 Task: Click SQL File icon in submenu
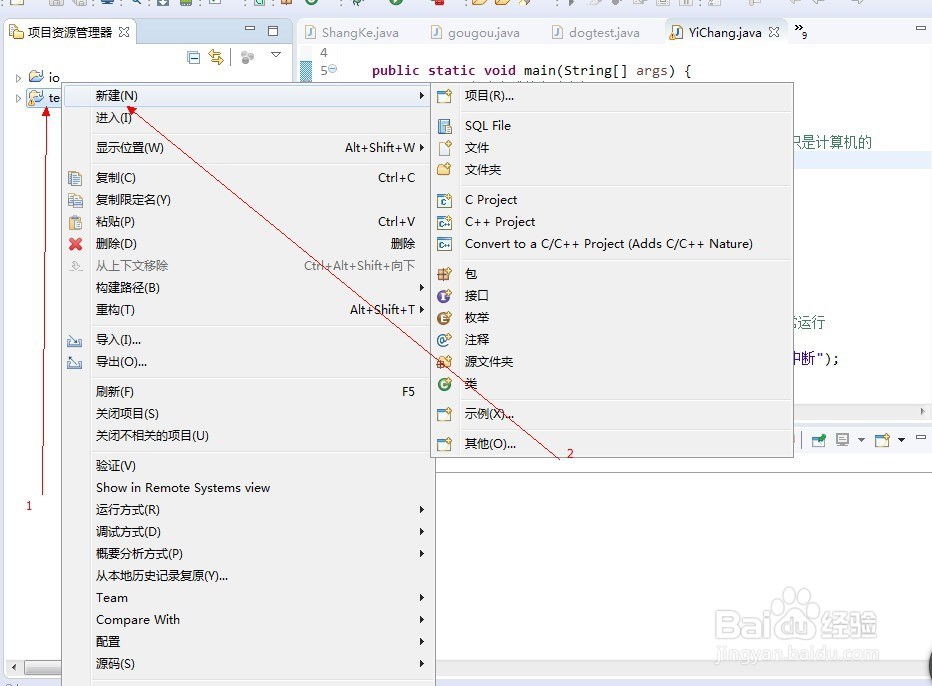(445, 125)
